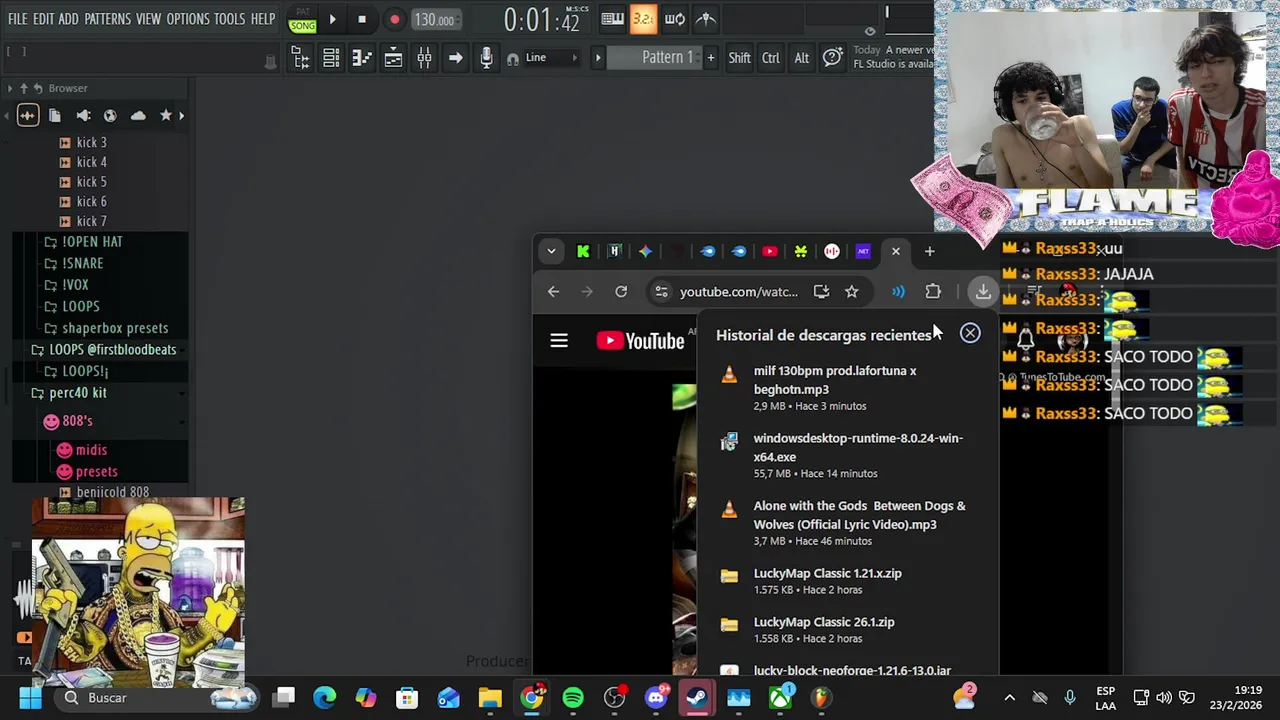This screenshot has height=720, width=1280.
Task: Toggle the record button in FL Studio
Action: 394,19
